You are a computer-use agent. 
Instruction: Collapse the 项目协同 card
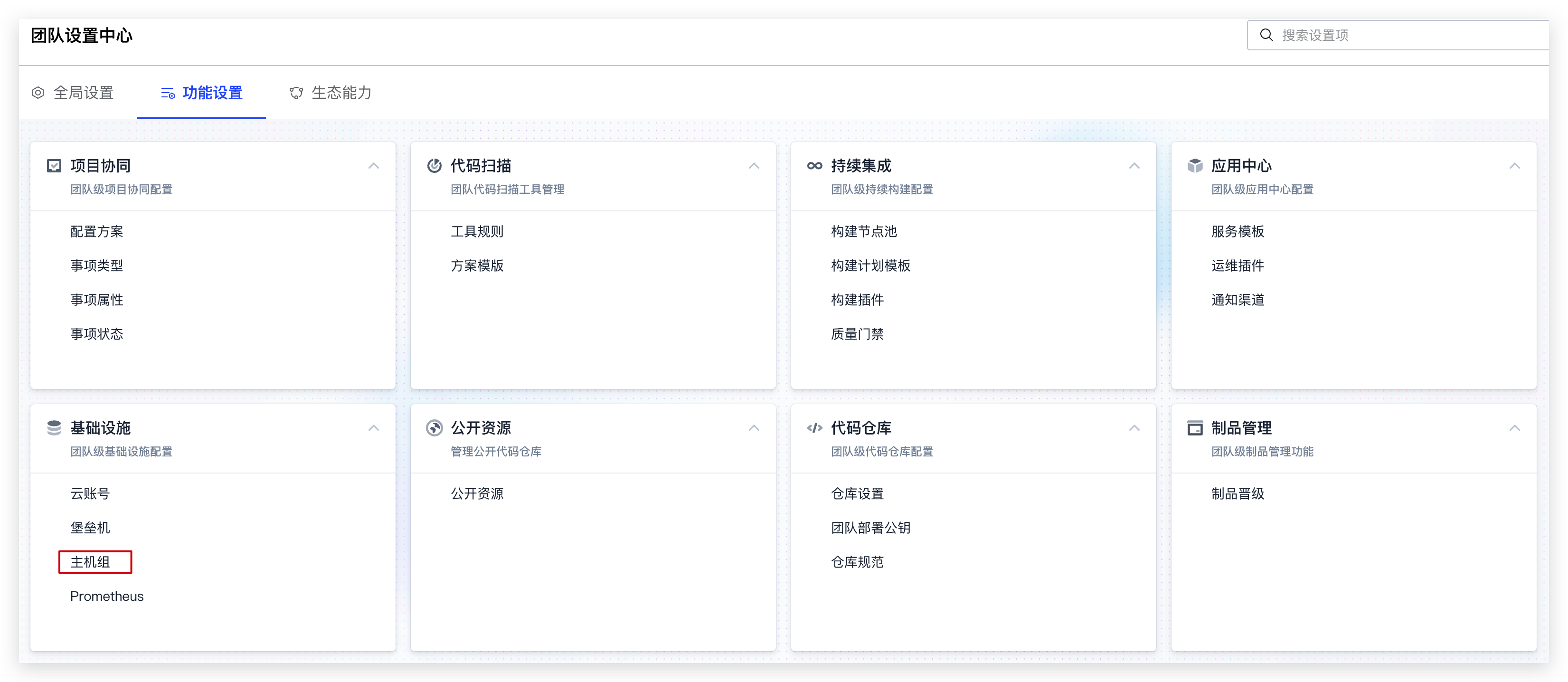pos(374,166)
